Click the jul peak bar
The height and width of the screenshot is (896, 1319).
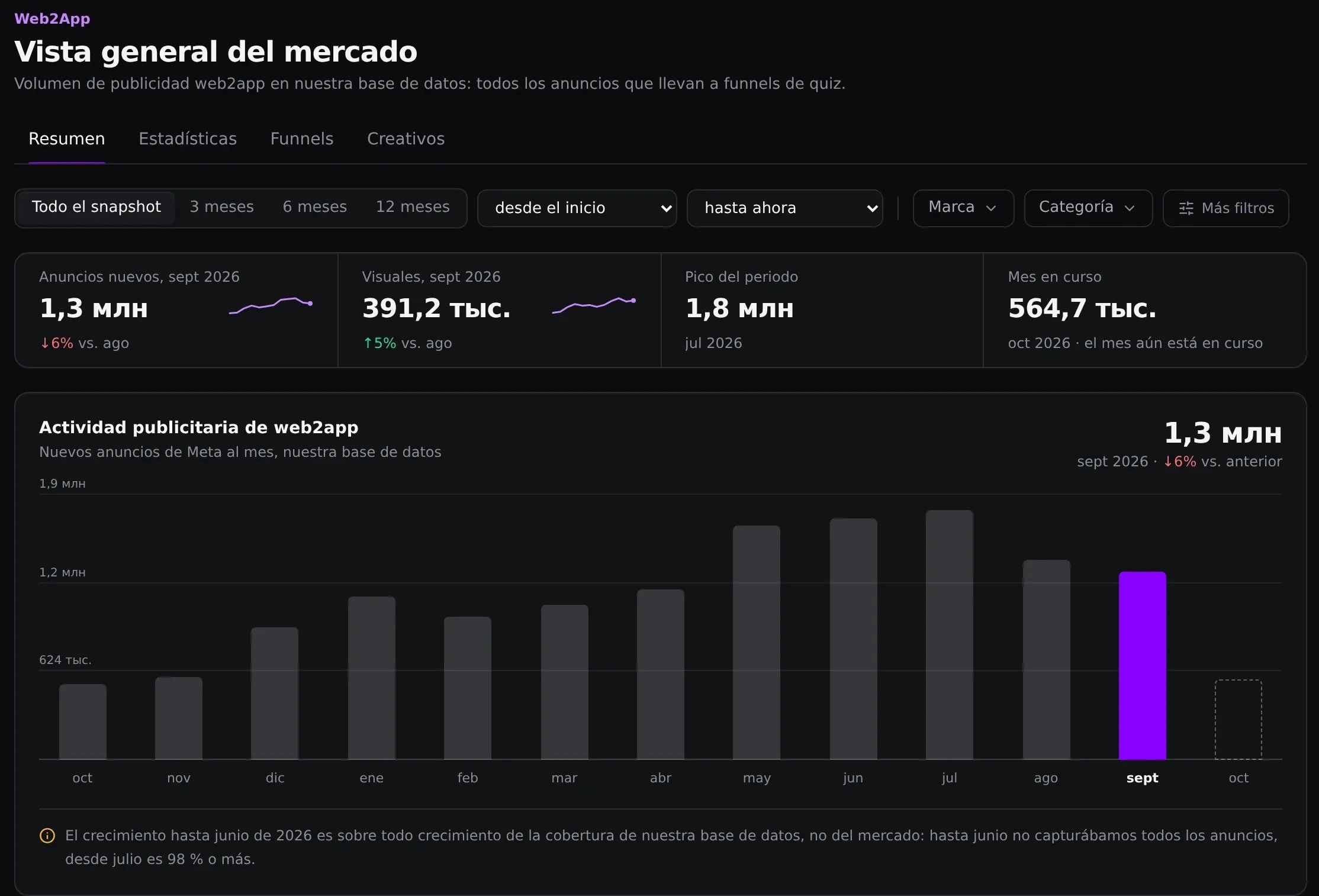[949, 634]
